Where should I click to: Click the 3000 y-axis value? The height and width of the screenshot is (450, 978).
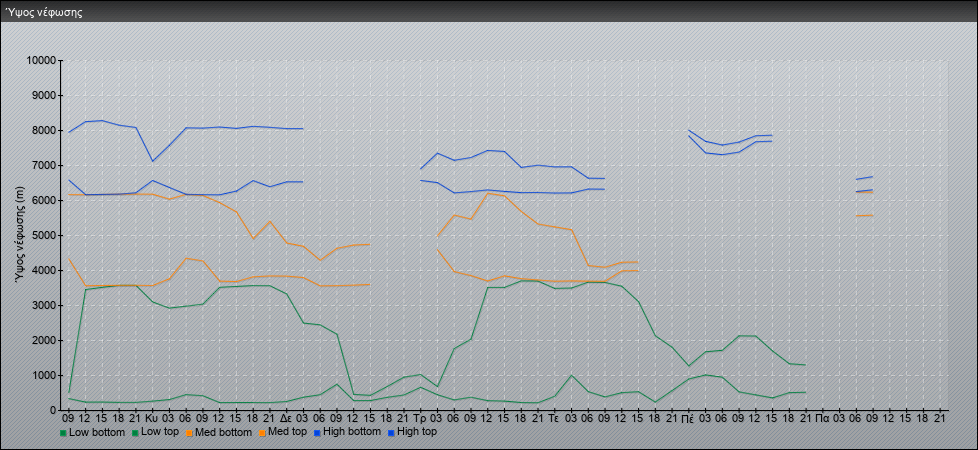(44, 305)
